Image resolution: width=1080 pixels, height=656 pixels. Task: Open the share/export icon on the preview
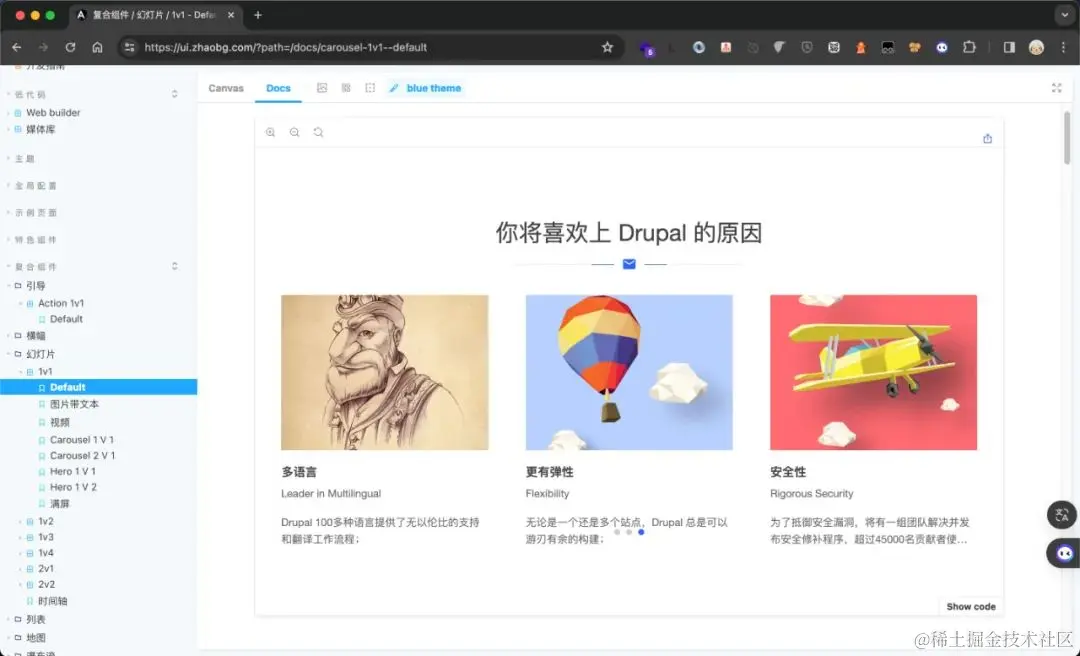coord(987,138)
